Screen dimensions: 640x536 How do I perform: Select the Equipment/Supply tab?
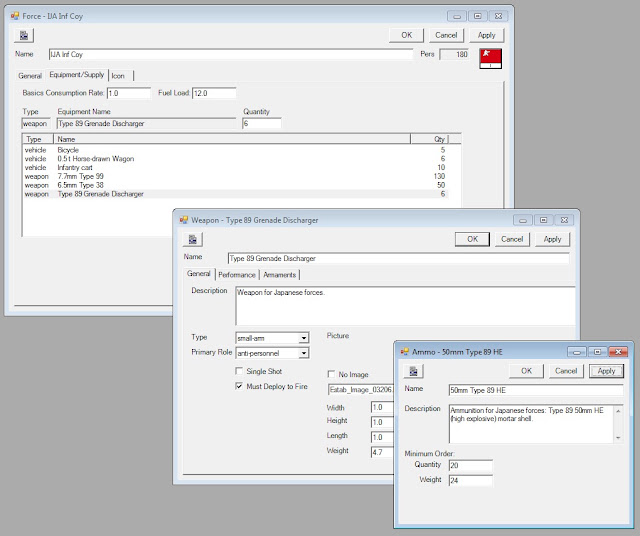click(x=77, y=75)
